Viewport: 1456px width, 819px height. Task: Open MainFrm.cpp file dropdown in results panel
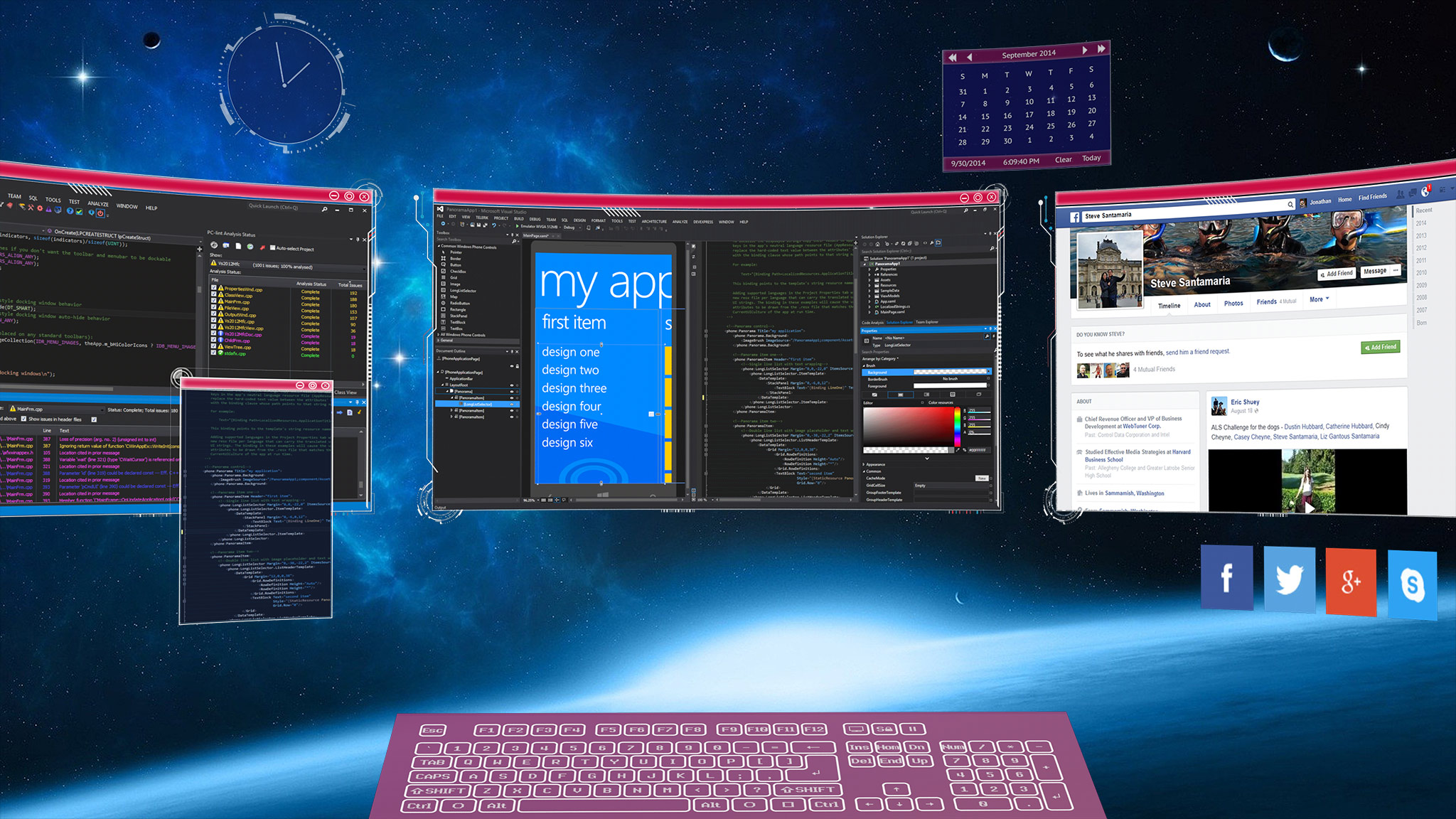pyautogui.click(x=56, y=409)
